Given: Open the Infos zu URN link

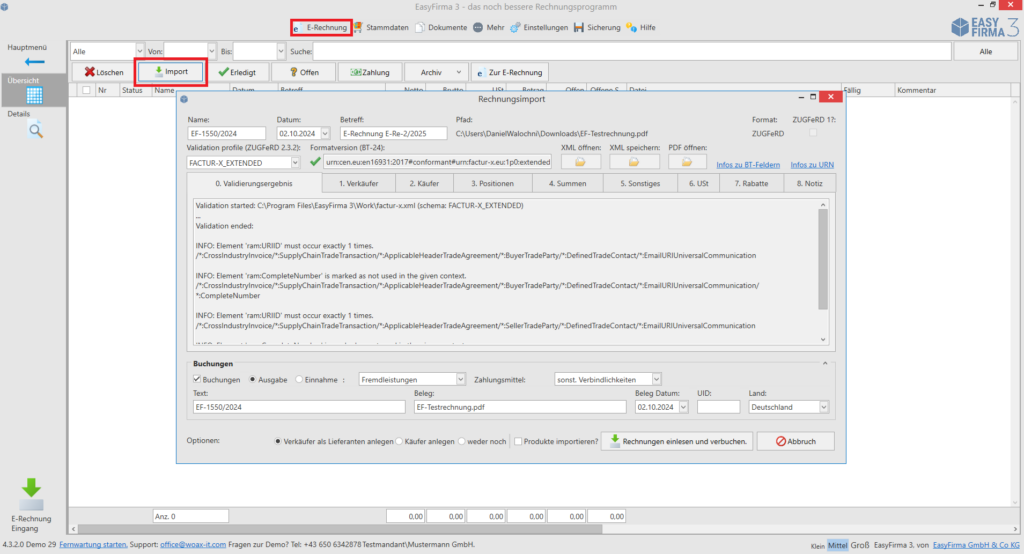Looking at the screenshot, I should (x=812, y=165).
